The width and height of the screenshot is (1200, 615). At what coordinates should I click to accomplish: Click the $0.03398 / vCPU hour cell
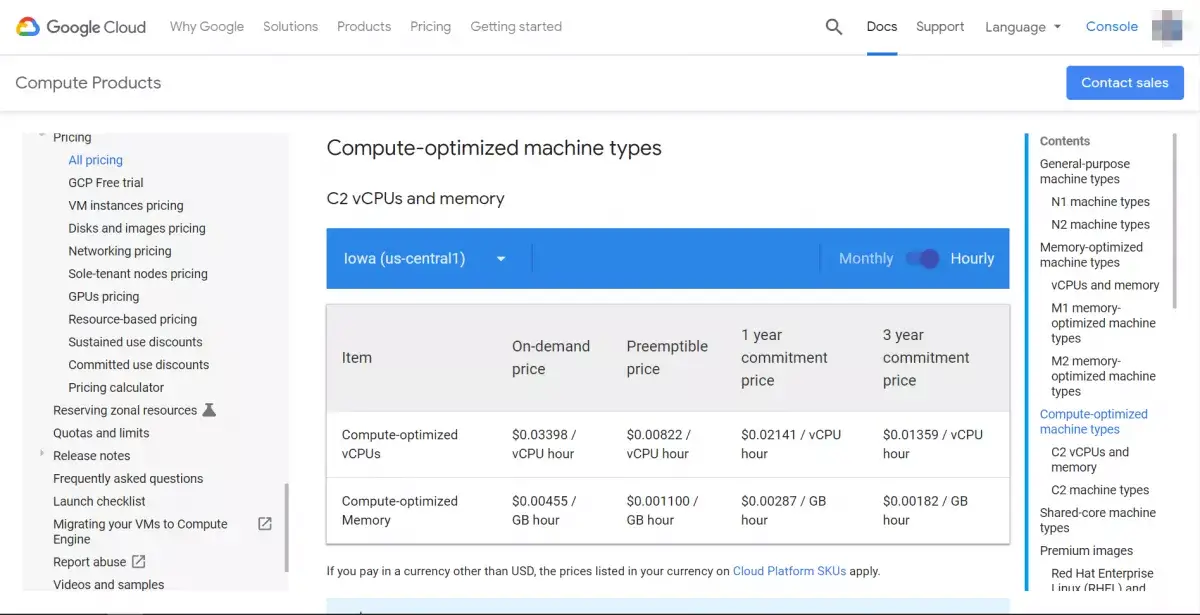pyautogui.click(x=544, y=444)
